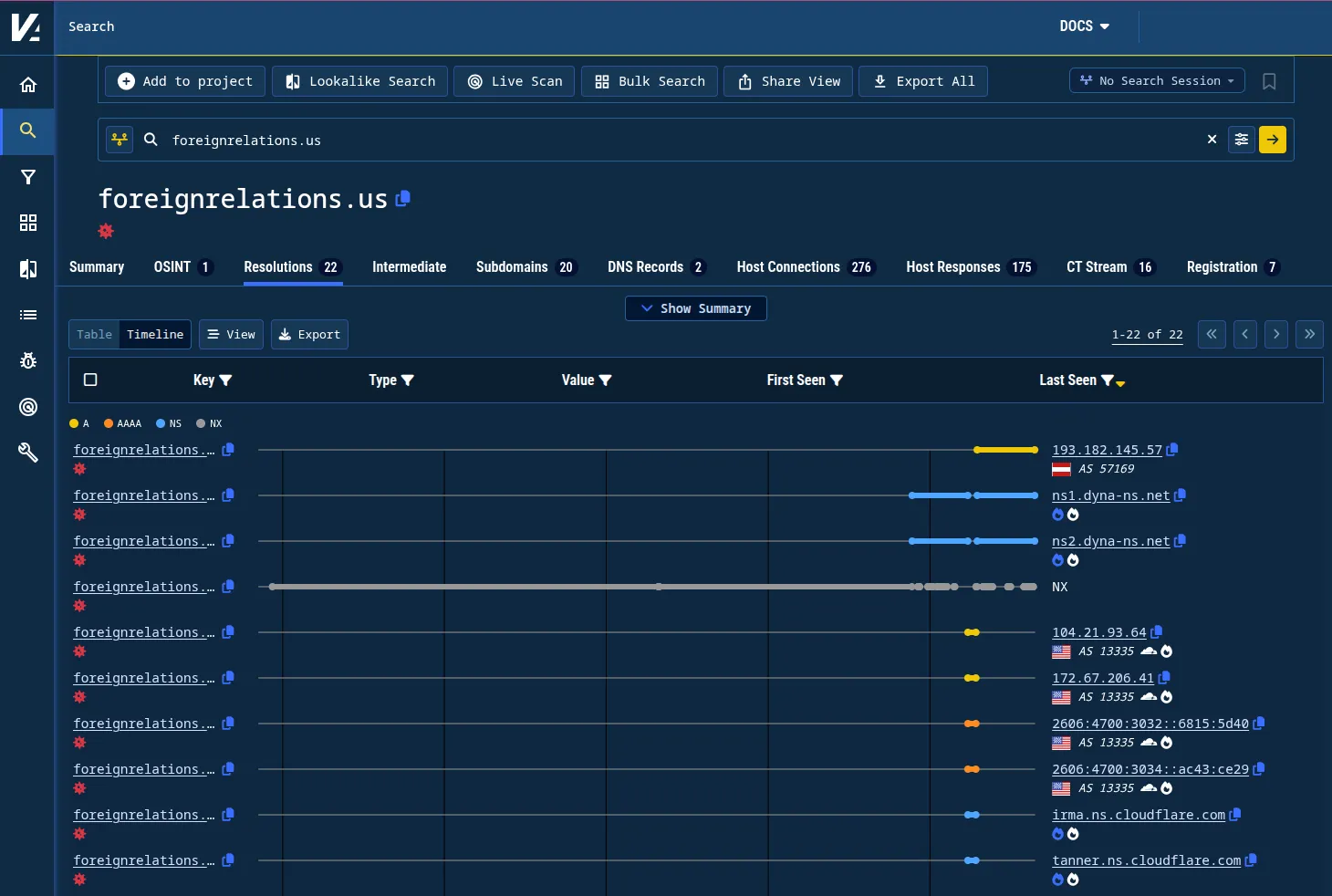This screenshot has width=1332, height=896.
Task: Go to the next results page
Action: (x=1276, y=334)
